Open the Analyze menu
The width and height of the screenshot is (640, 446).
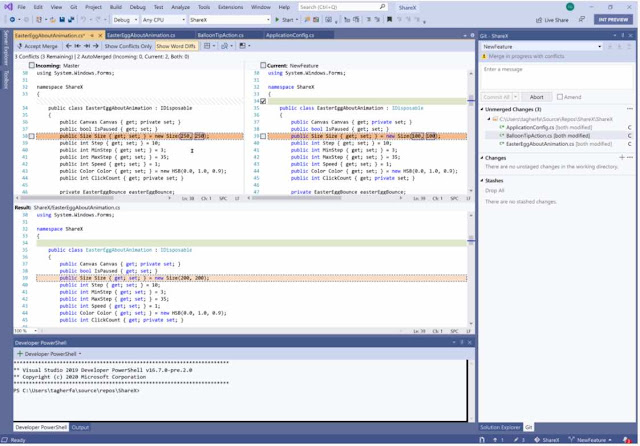[180, 7]
